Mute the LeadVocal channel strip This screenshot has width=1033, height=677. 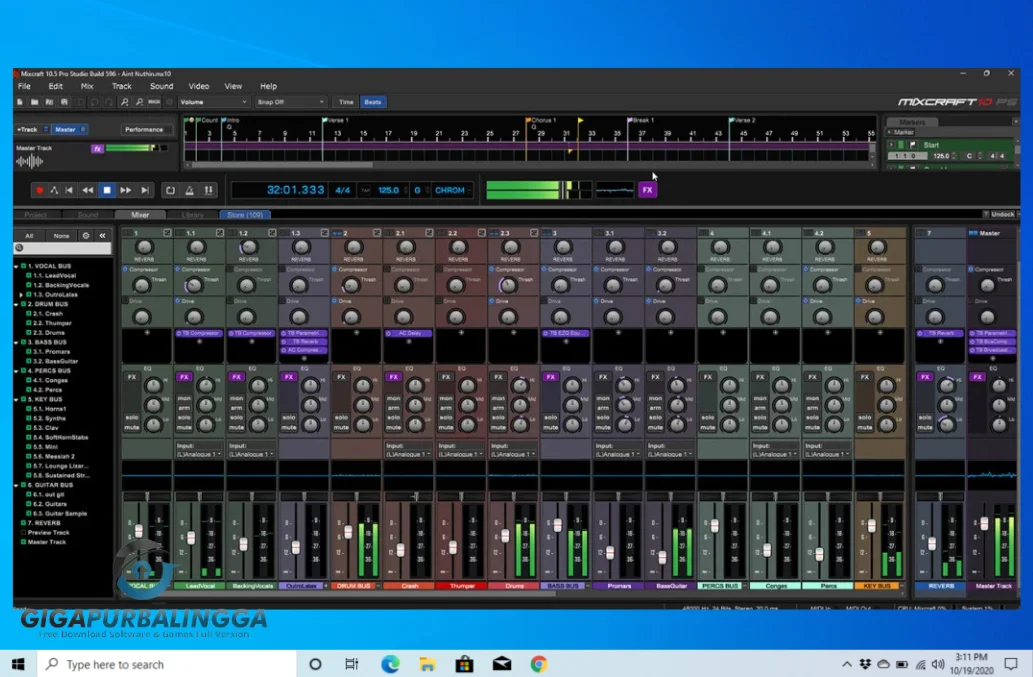(x=184, y=428)
